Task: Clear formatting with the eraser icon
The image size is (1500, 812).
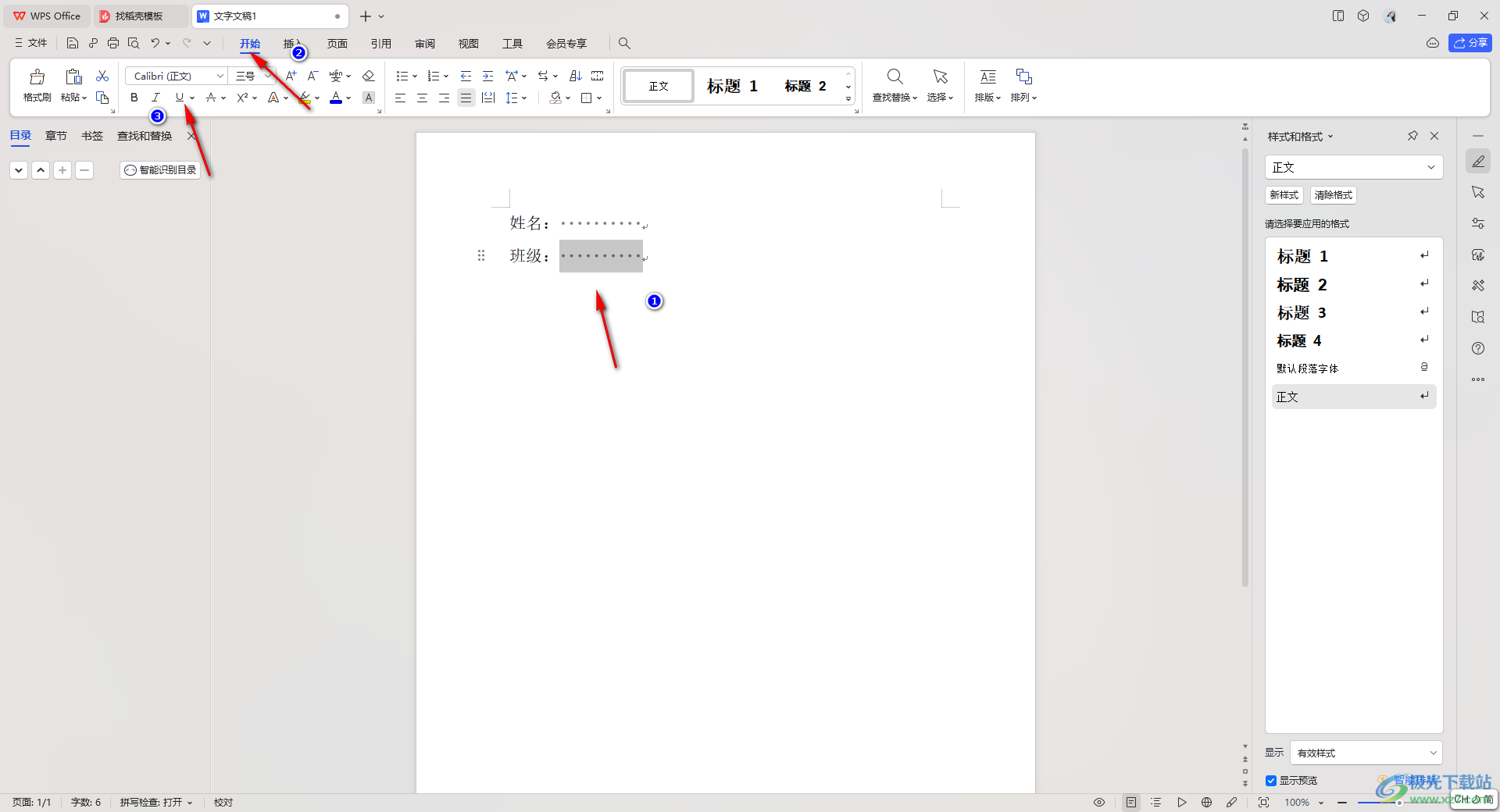Action: [369, 76]
